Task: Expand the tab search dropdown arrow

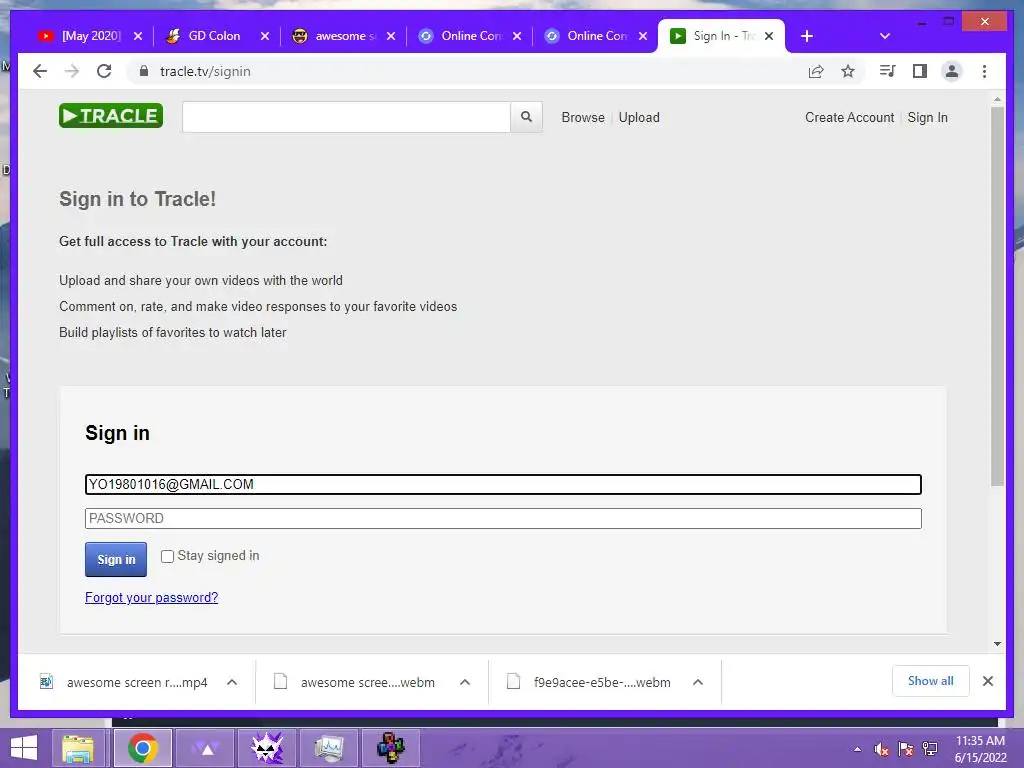Action: pyautogui.click(x=884, y=36)
